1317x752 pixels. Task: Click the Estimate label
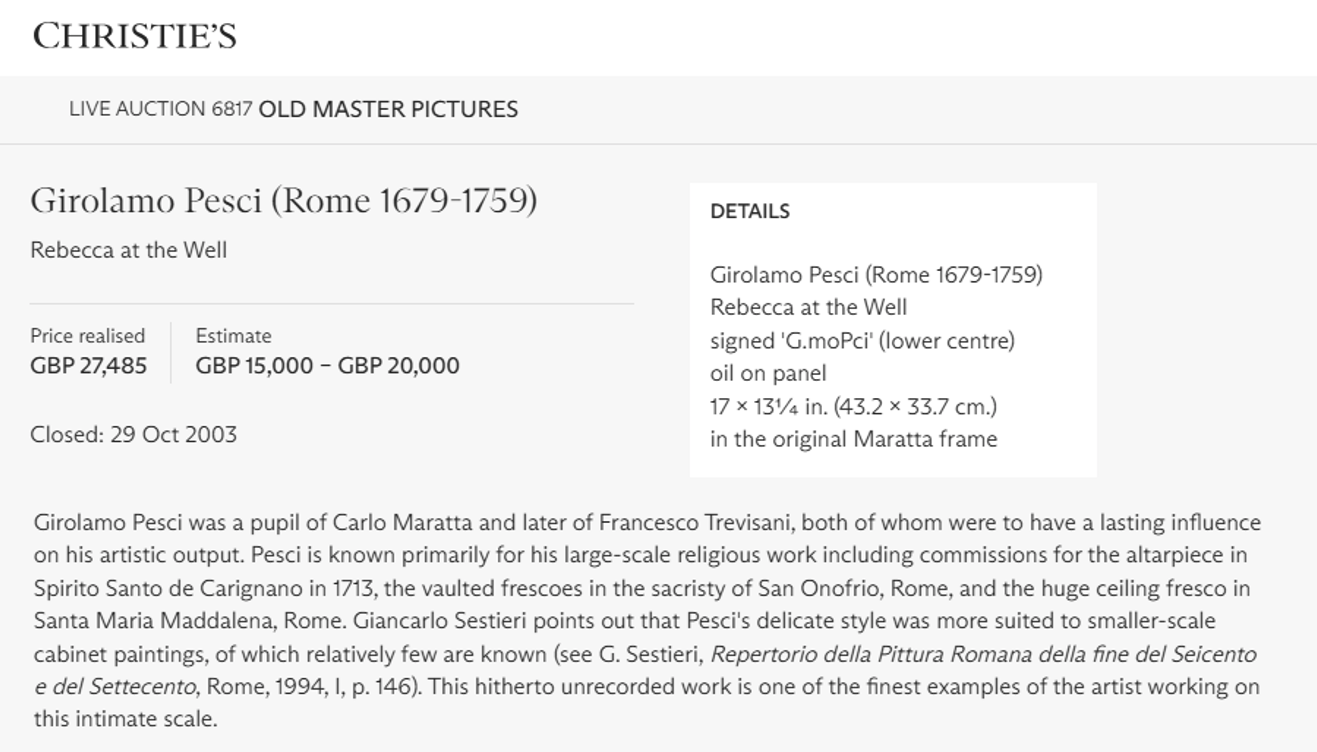click(x=233, y=336)
